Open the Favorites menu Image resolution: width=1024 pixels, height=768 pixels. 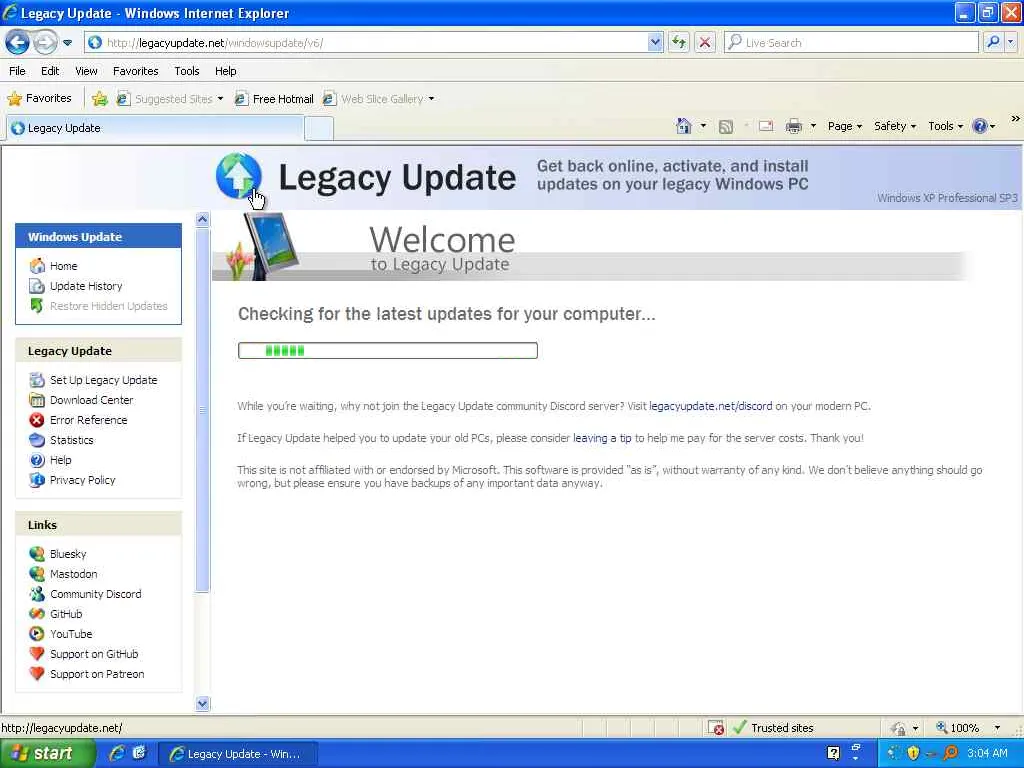(x=135, y=71)
